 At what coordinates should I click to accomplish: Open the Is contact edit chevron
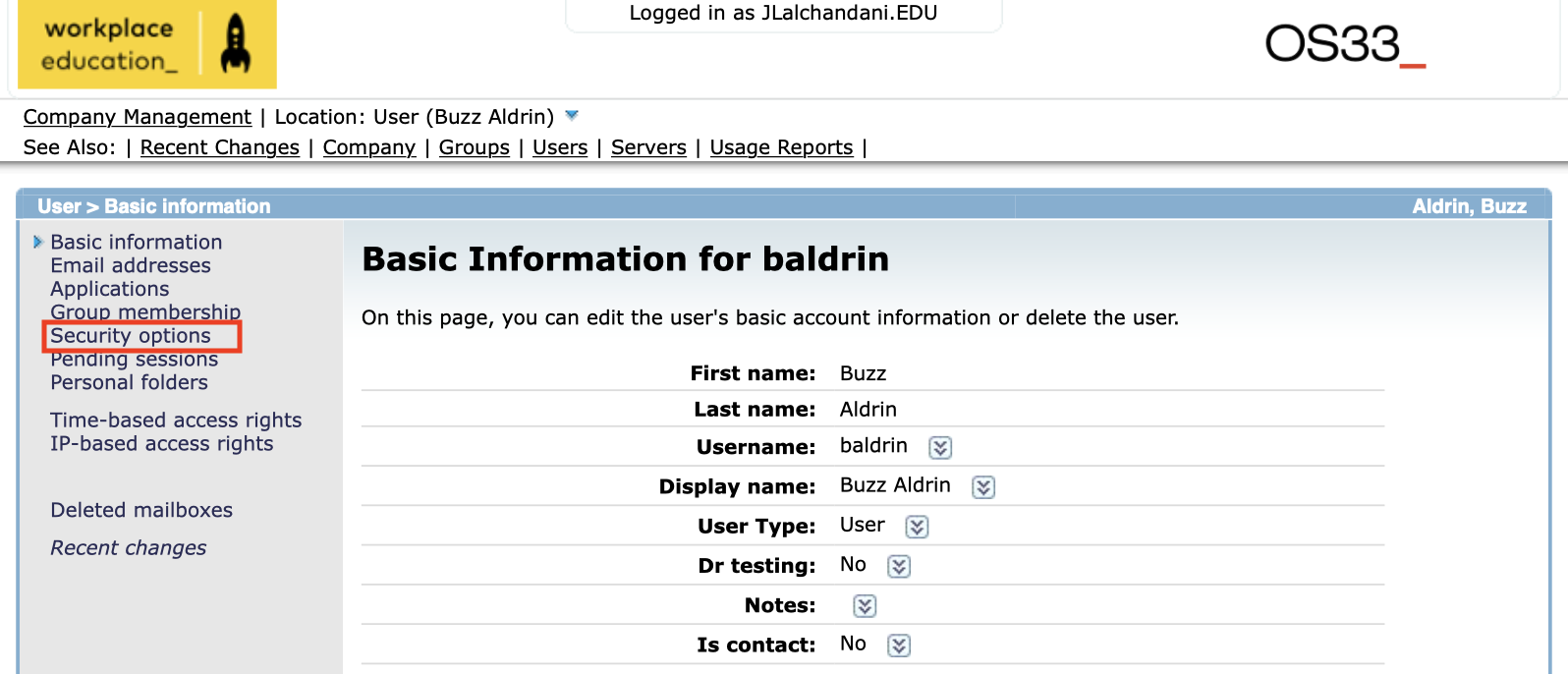point(899,646)
